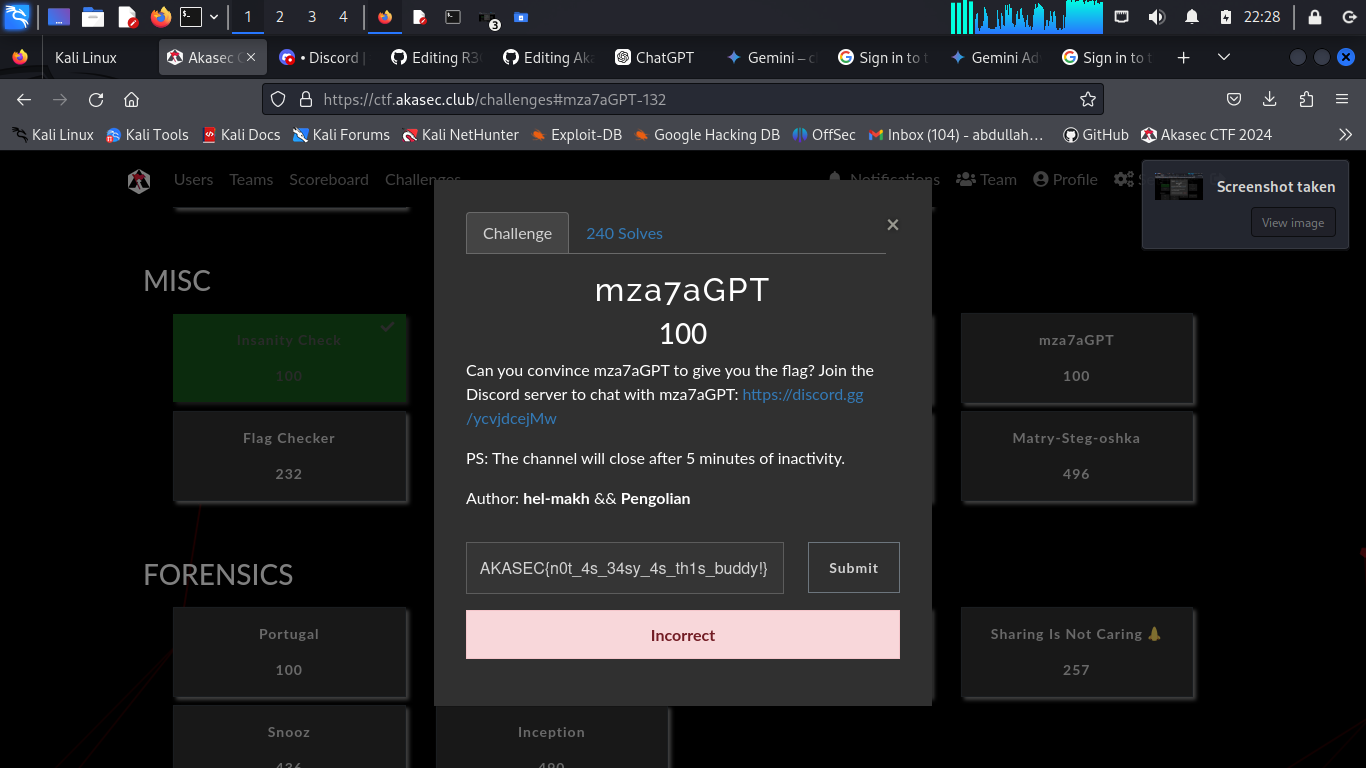Click the Incorrect alert banner
The width and height of the screenshot is (1366, 768).
click(683, 635)
